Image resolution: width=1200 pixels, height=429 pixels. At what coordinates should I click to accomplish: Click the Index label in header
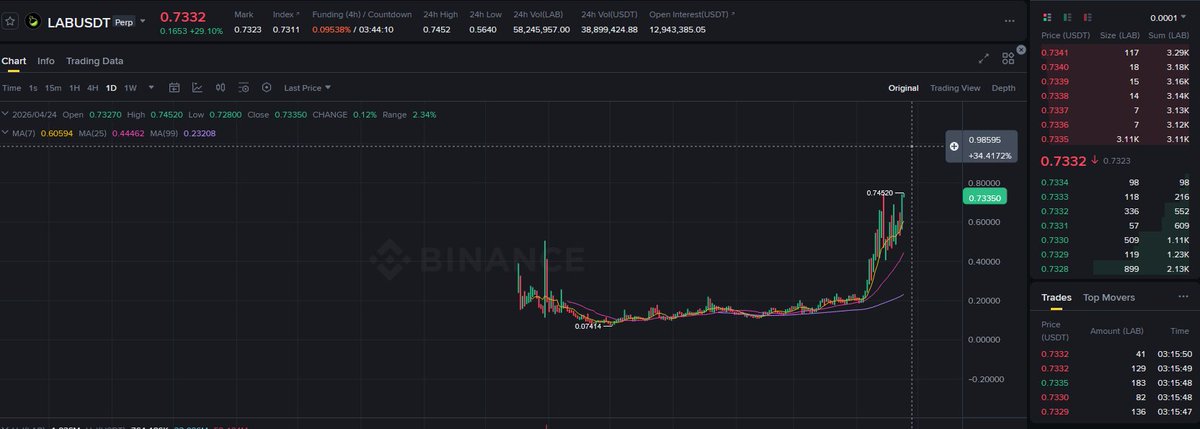point(285,15)
